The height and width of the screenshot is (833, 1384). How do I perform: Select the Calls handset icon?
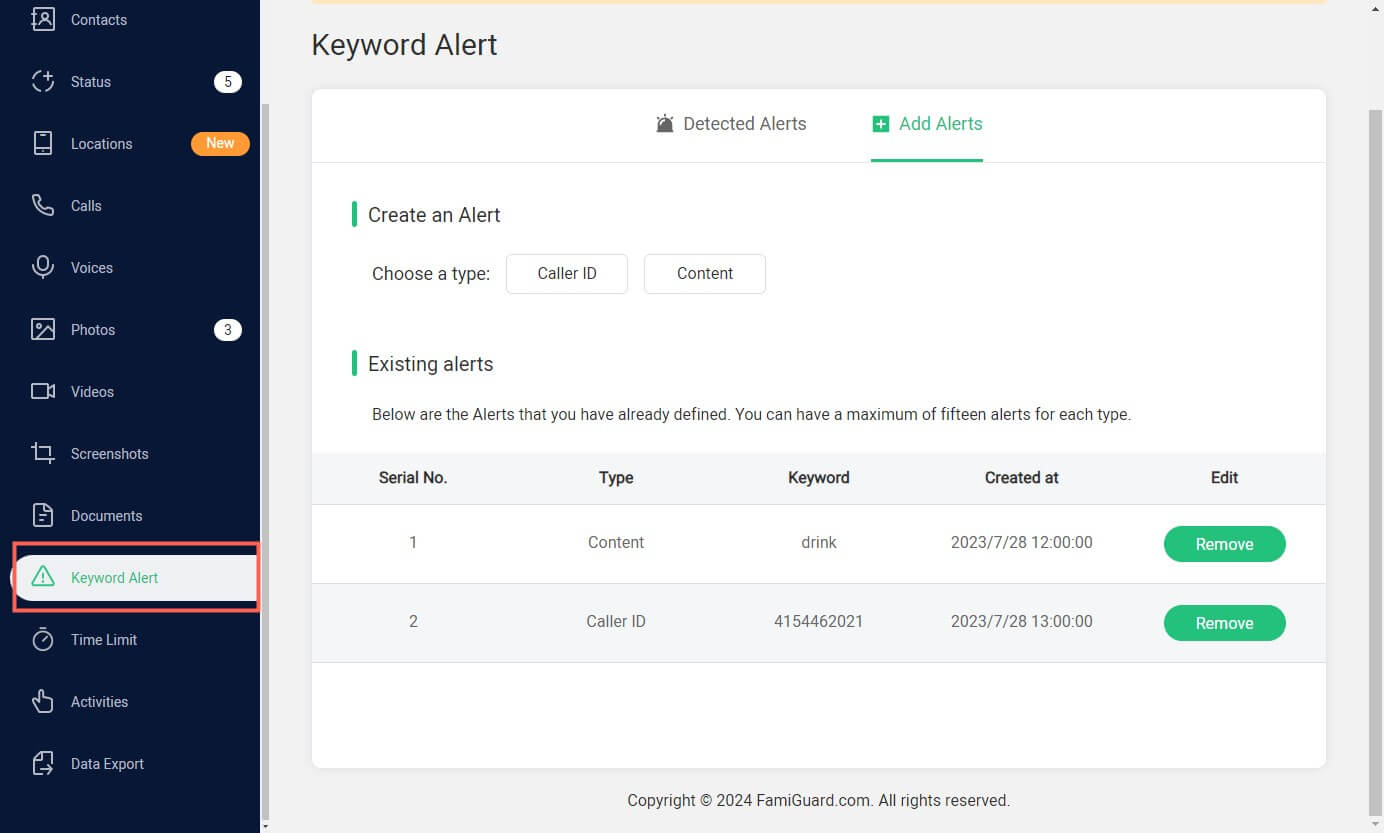[x=43, y=206]
